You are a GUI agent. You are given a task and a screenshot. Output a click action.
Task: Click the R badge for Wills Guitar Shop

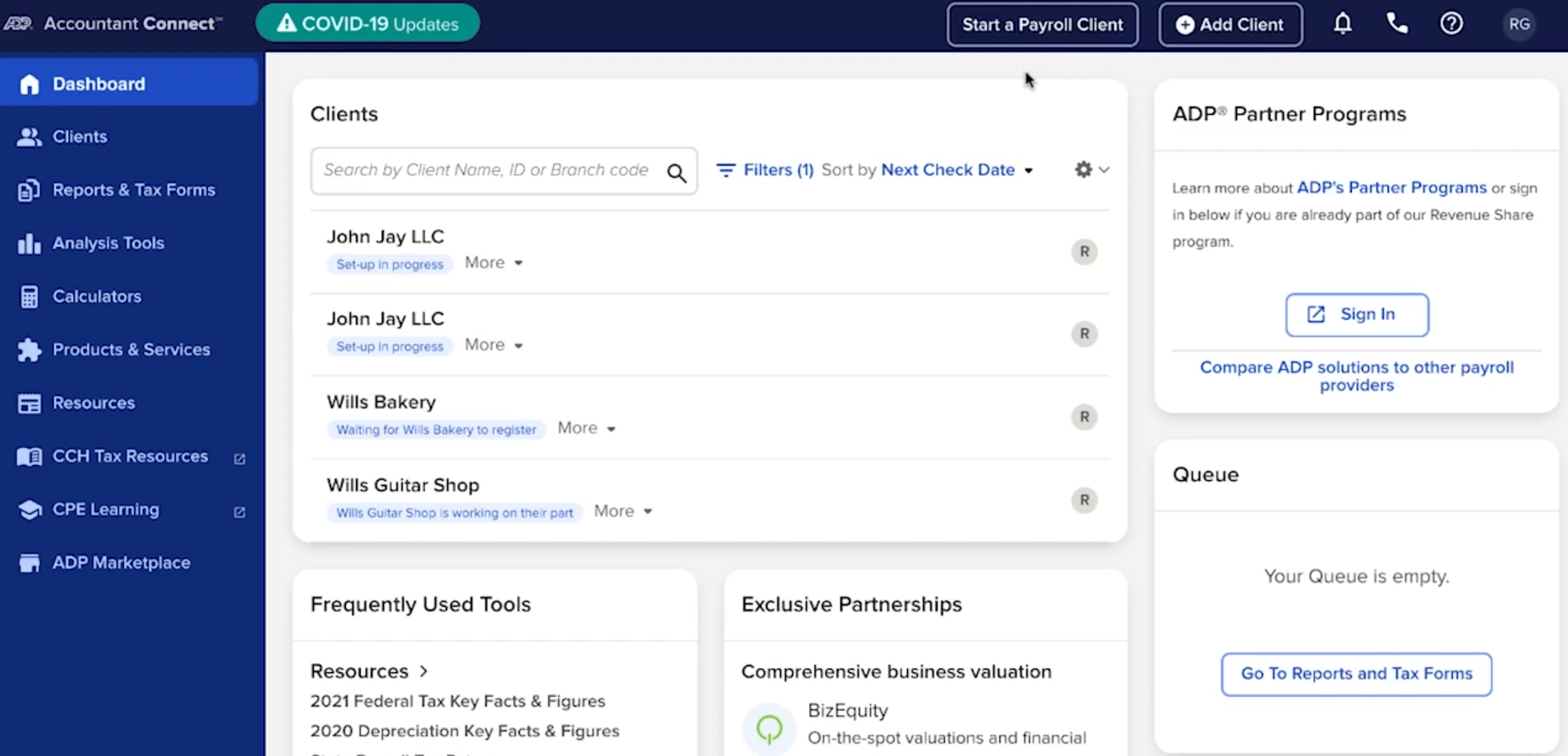coord(1084,500)
